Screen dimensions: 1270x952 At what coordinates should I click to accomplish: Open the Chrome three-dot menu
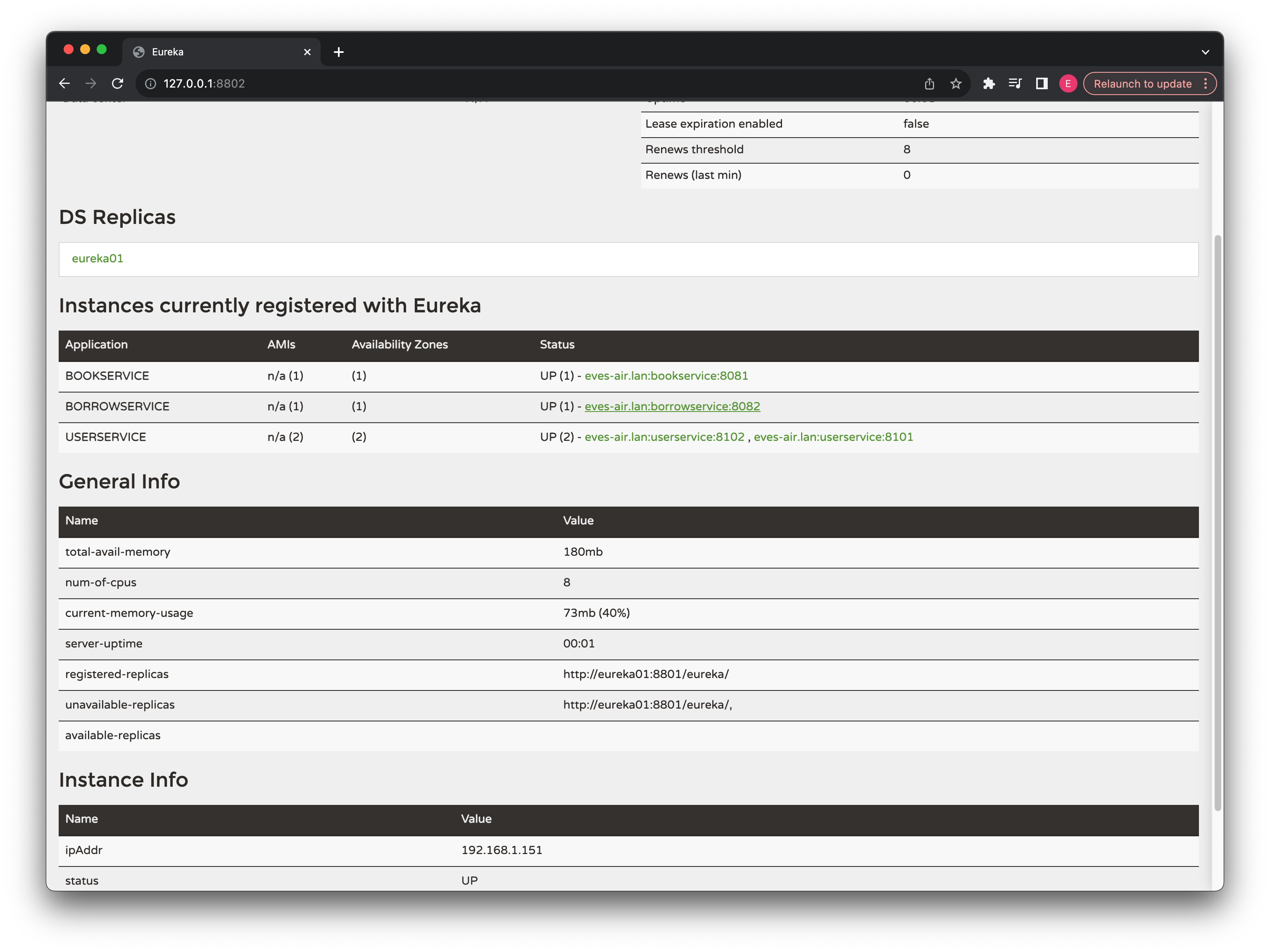1206,84
